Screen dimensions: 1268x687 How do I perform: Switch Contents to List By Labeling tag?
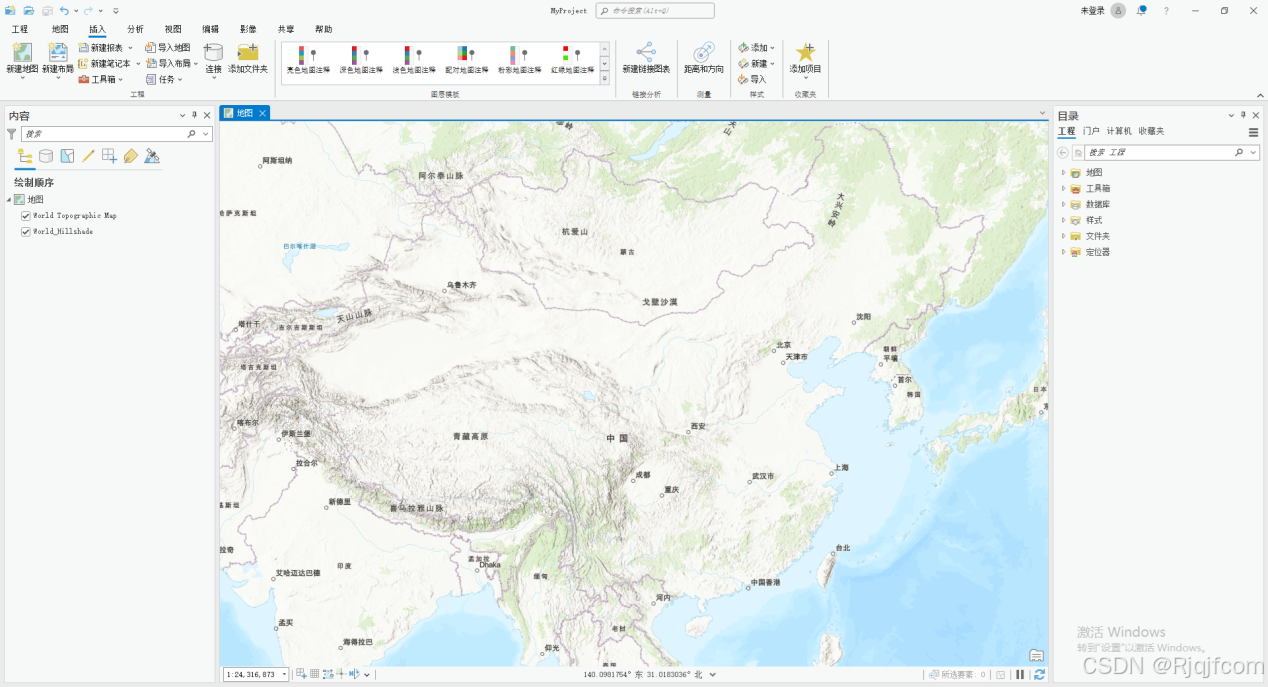pyautogui.click(x=130, y=156)
